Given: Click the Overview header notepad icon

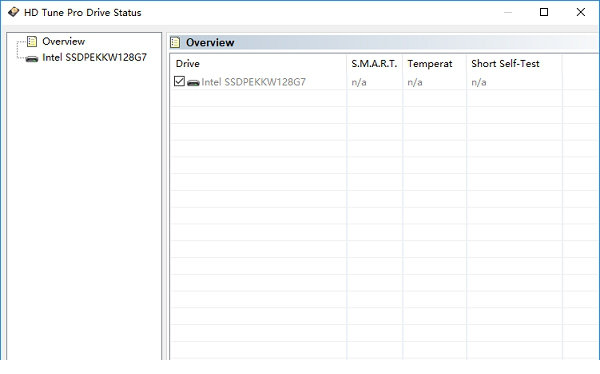Looking at the screenshot, I should point(175,42).
